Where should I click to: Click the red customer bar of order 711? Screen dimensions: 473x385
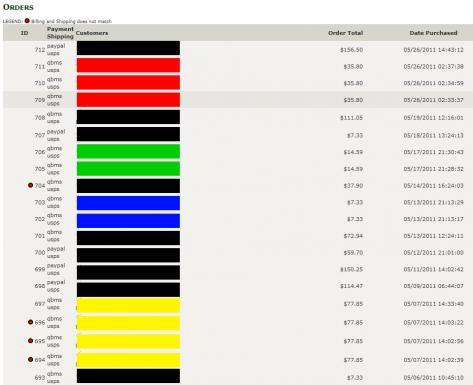pos(128,65)
